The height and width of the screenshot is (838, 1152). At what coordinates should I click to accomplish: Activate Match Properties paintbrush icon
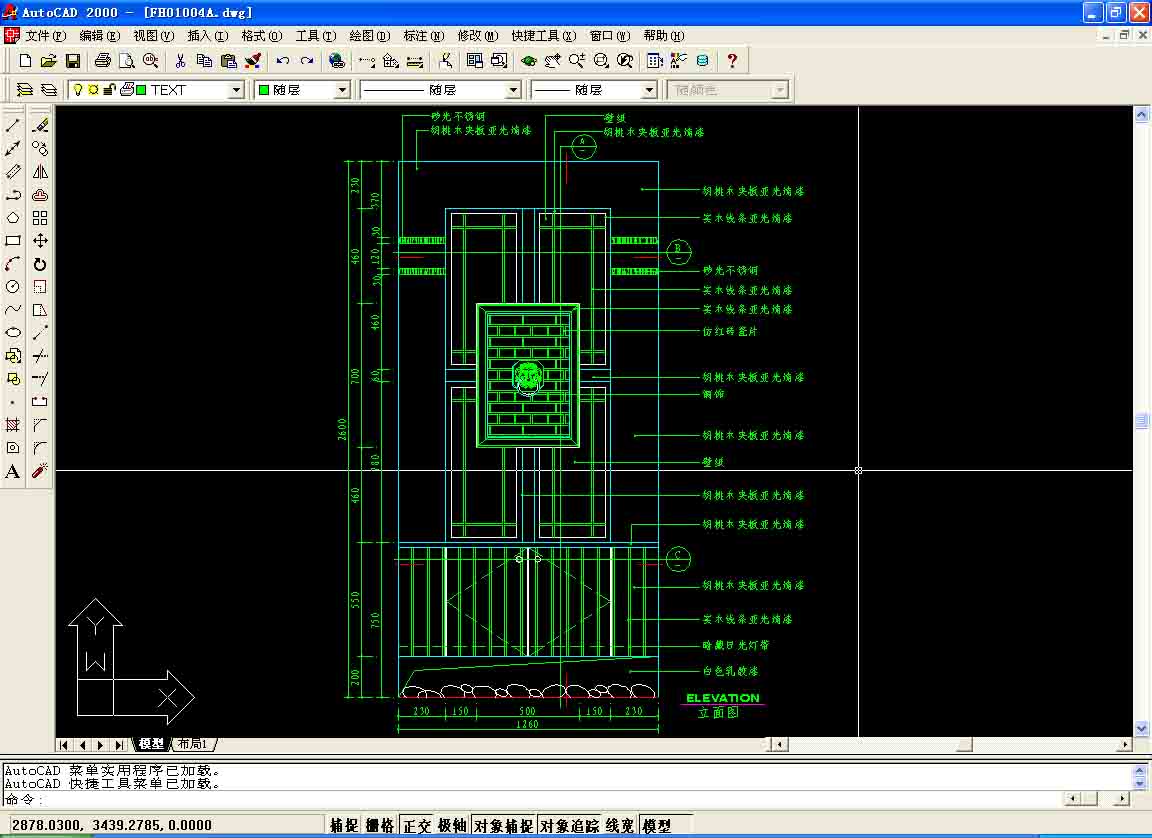[253, 61]
